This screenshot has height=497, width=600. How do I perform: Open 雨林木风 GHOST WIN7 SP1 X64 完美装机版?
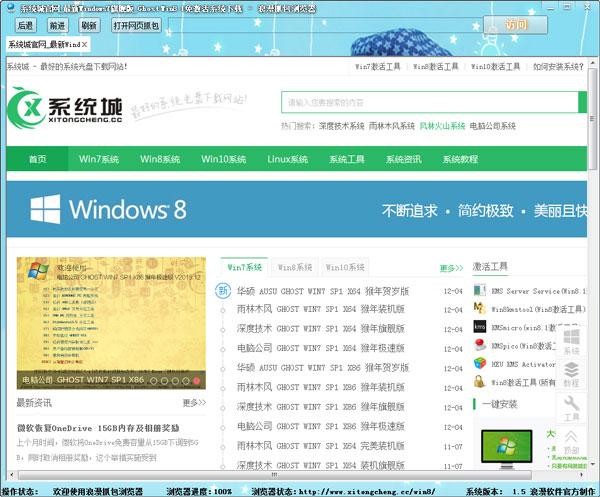[x=321, y=446]
